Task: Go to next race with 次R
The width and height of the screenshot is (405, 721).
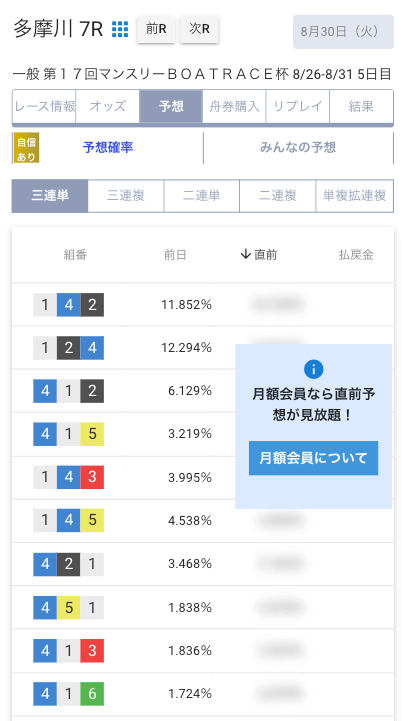Action: click(199, 29)
